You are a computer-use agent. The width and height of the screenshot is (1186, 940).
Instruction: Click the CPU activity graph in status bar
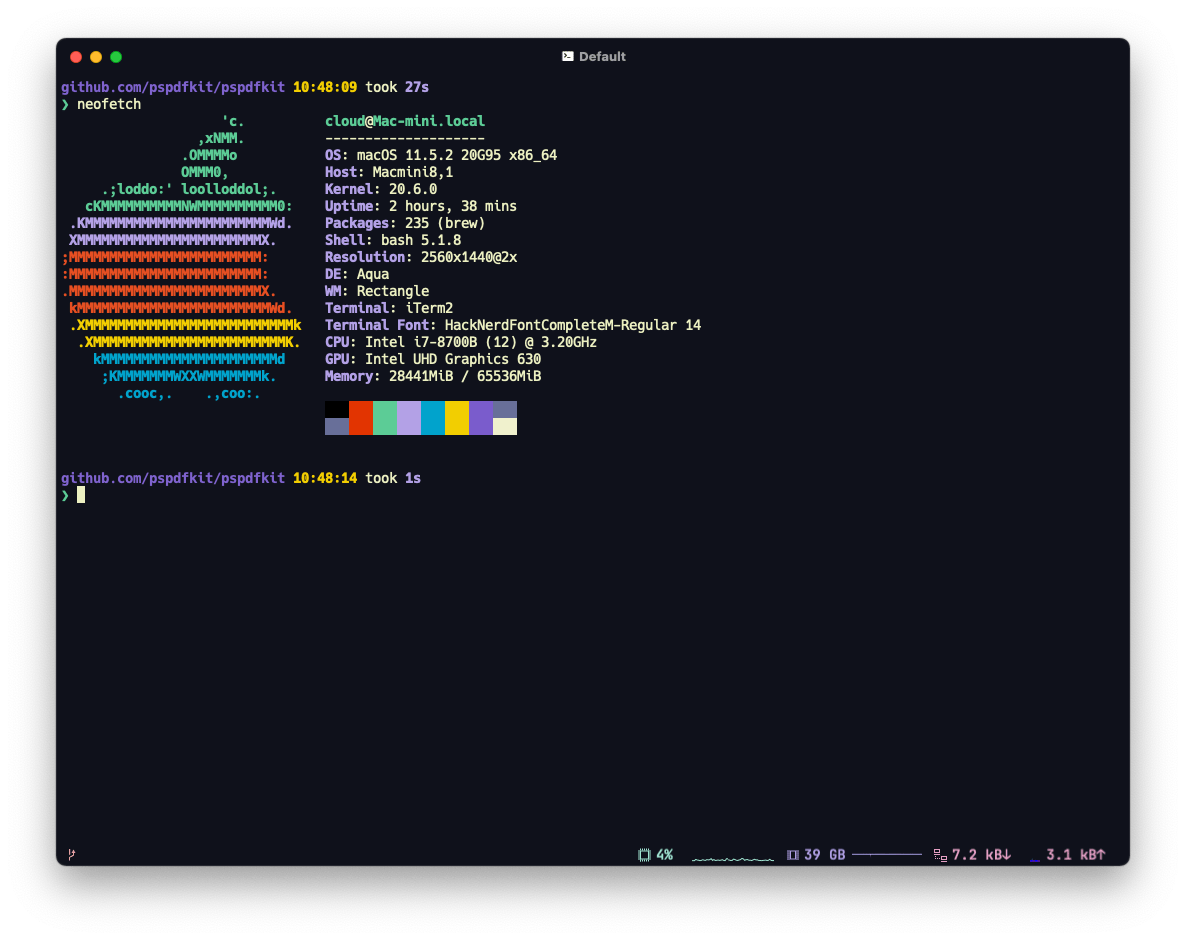pyautogui.click(x=733, y=857)
